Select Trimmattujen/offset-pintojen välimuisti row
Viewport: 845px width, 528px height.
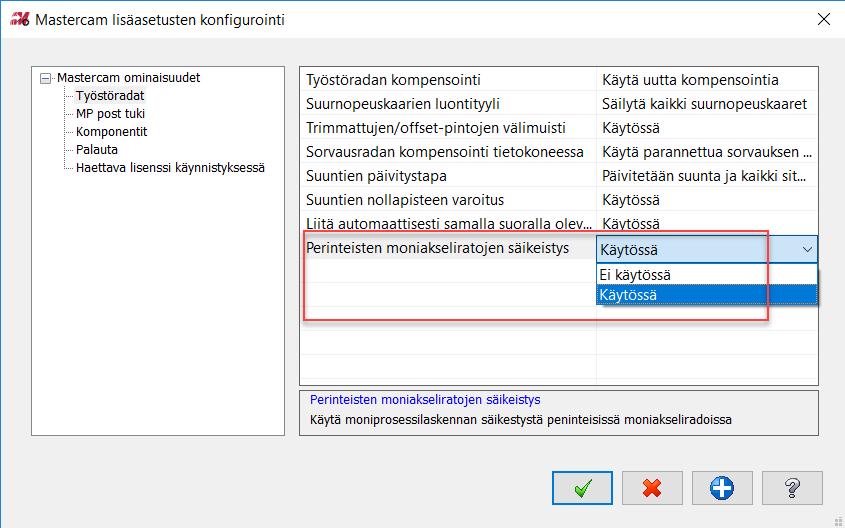[448, 128]
